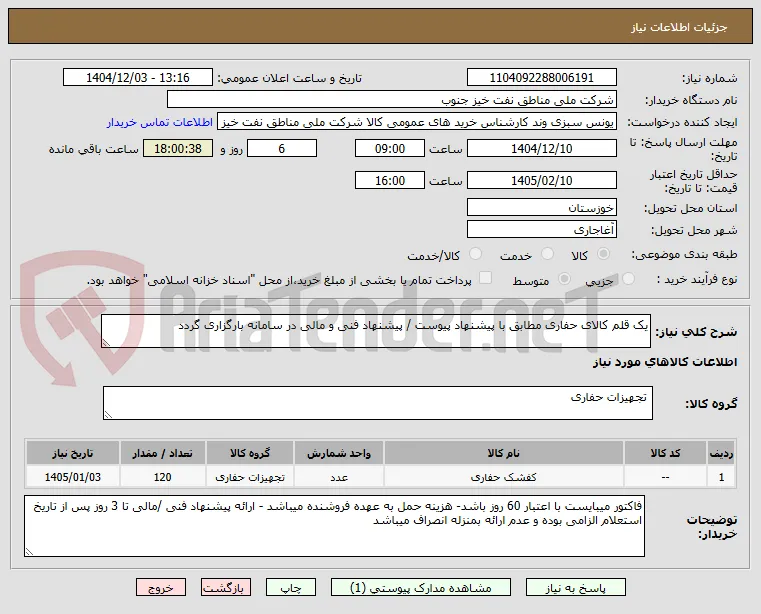This screenshot has width=761, height=614.
Task: Click the توضیحات خریدار notes textarea
Action: coord(334,526)
